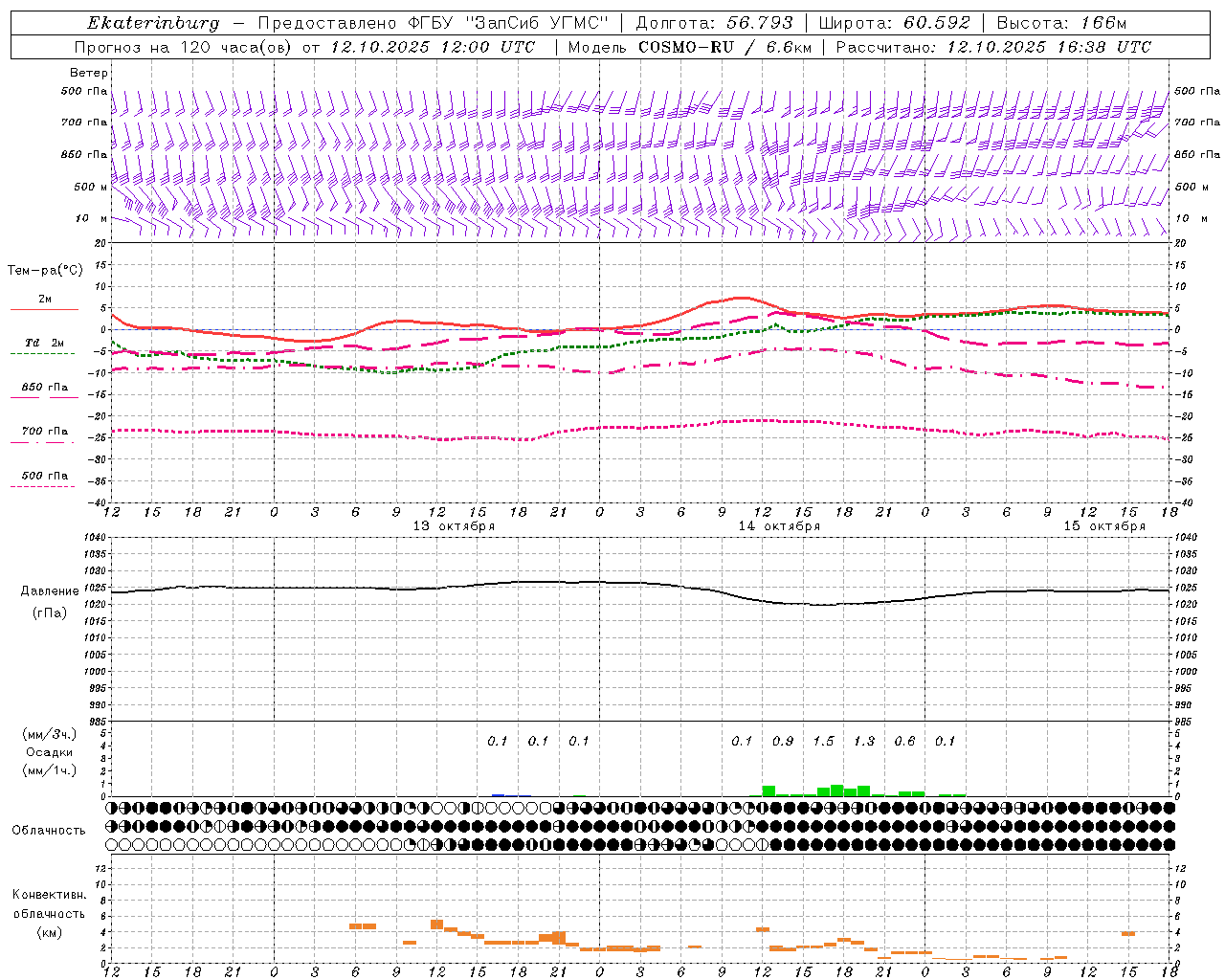
Task: Click the "Тем-ра(°C)" temperature panel label
Action: point(45,270)
